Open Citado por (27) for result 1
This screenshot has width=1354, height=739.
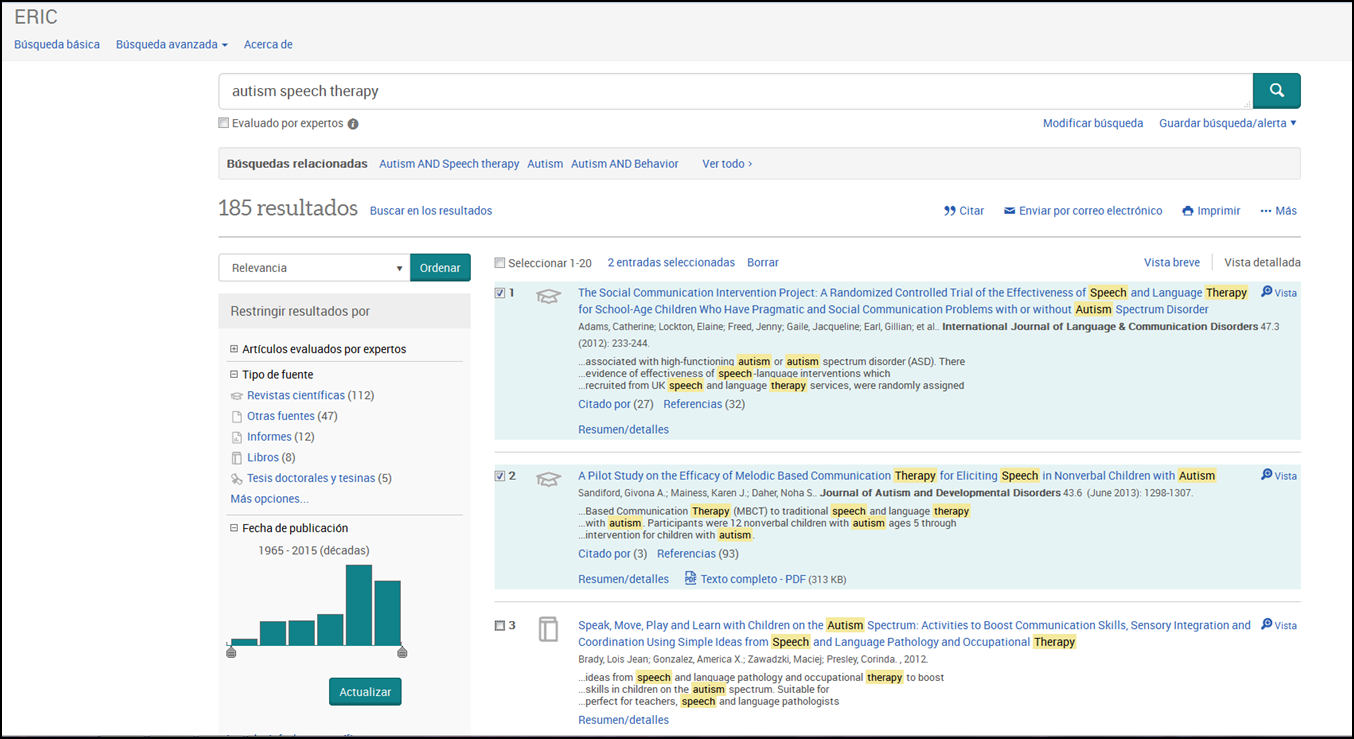(x=616, y=404)
